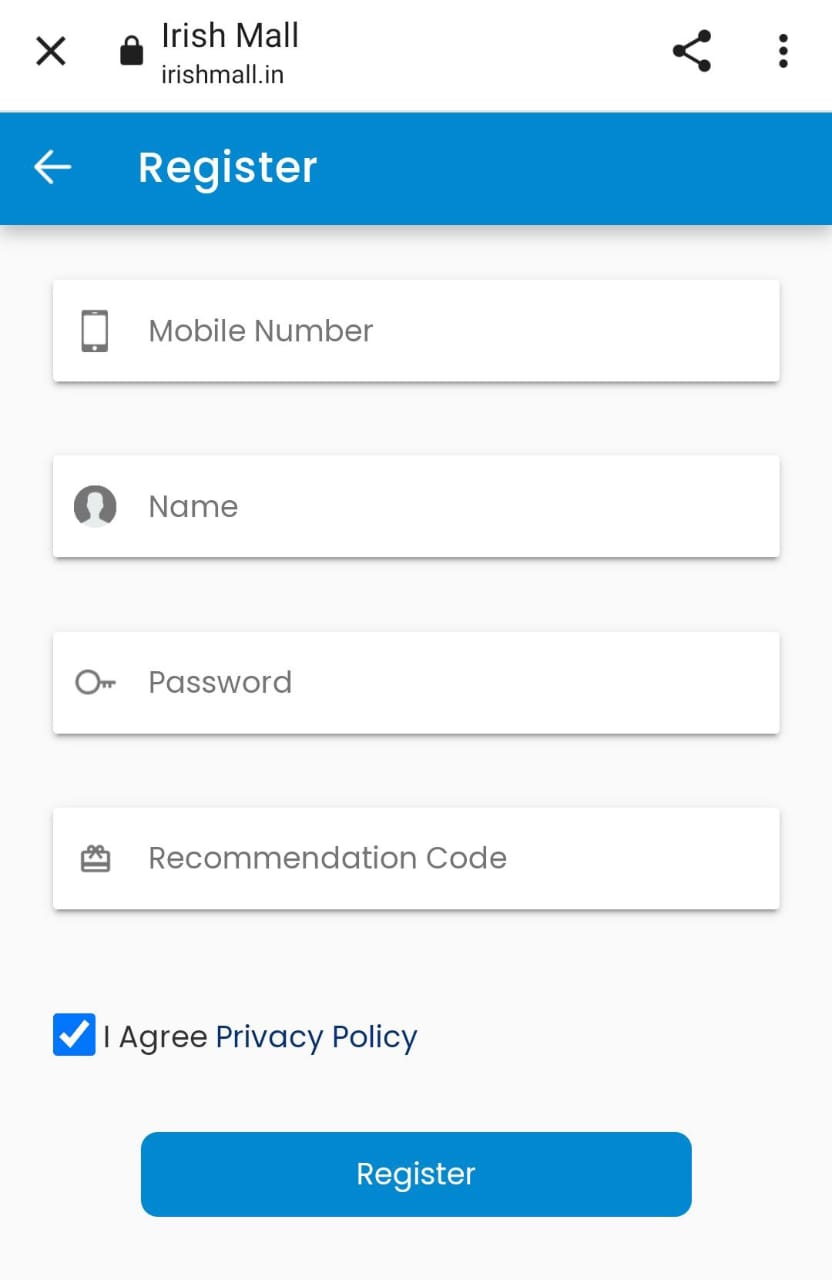Screen dimensions: 832x1280
Task: Focus the Password input field
Action: (416, 682)
